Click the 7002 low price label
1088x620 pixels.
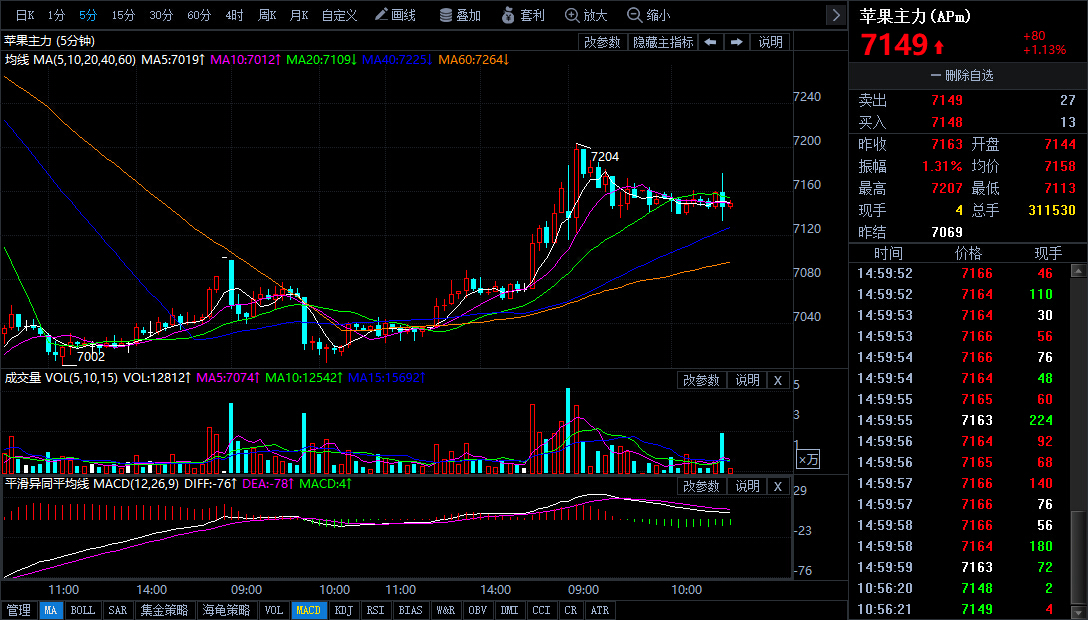click(x=91, y=356)
